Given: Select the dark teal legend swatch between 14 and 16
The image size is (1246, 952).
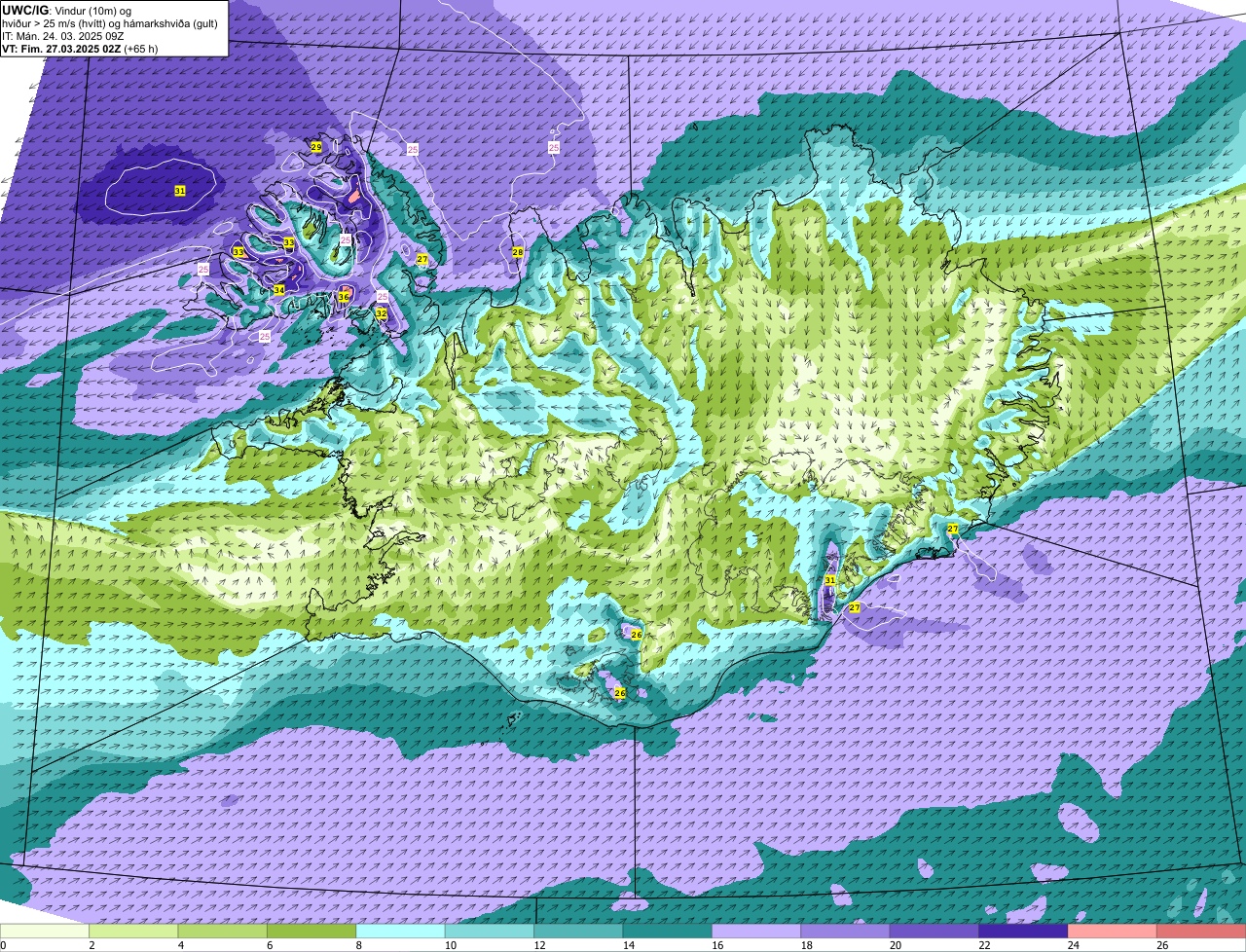Looking at the screenshot, I should [668, 932].
